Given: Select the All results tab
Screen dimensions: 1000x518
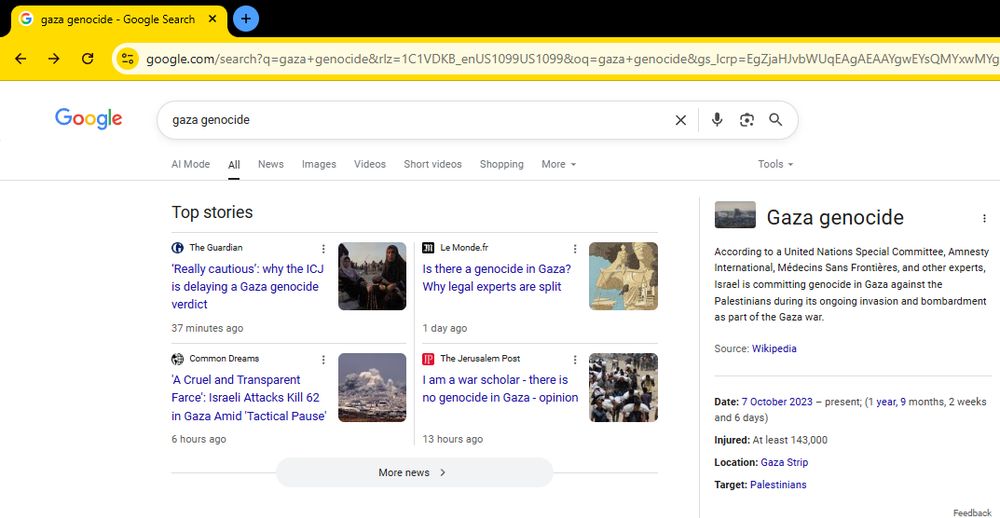Looking at the screenshot, I should coord(234,165).
